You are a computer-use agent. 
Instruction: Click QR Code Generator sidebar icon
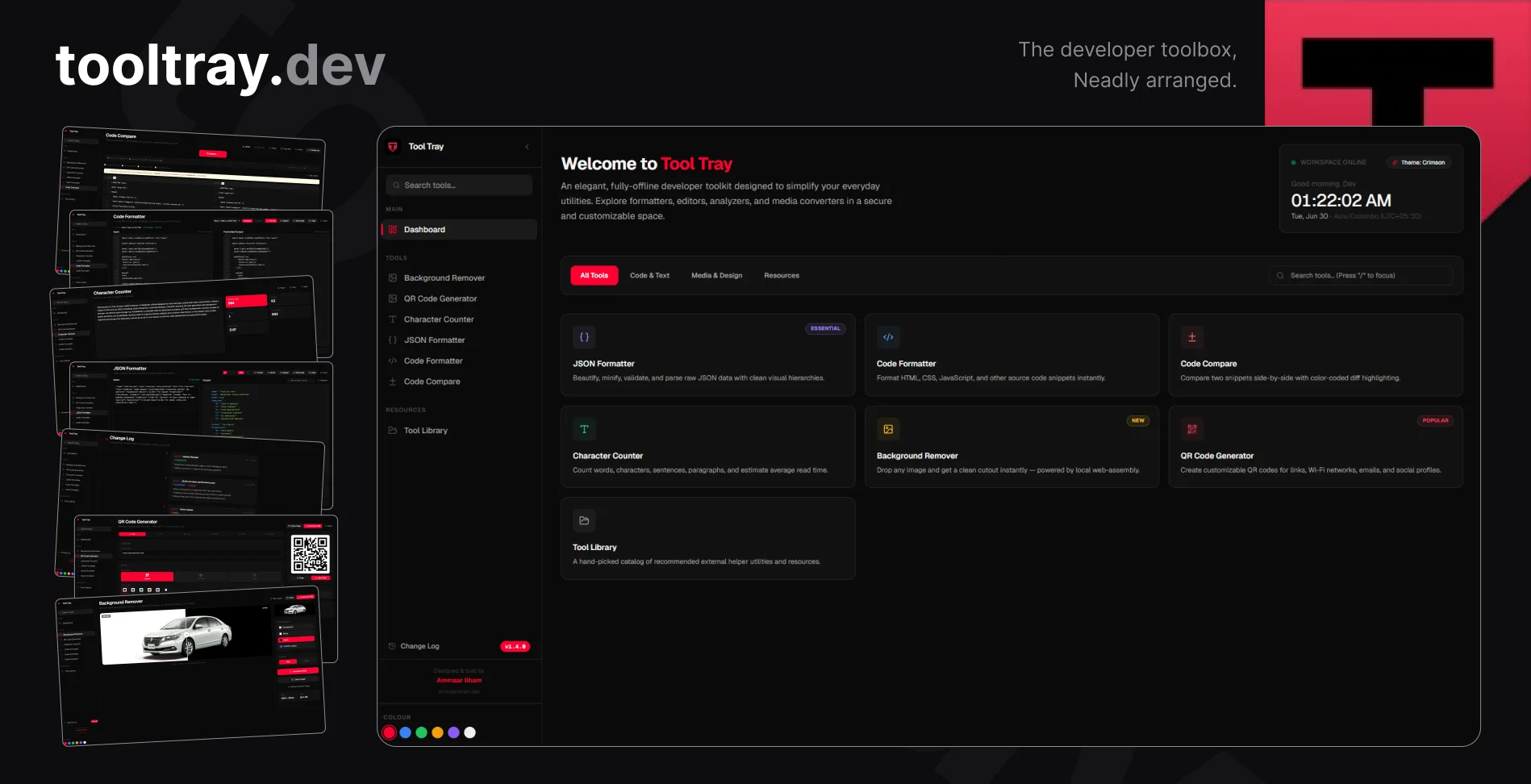393,298
